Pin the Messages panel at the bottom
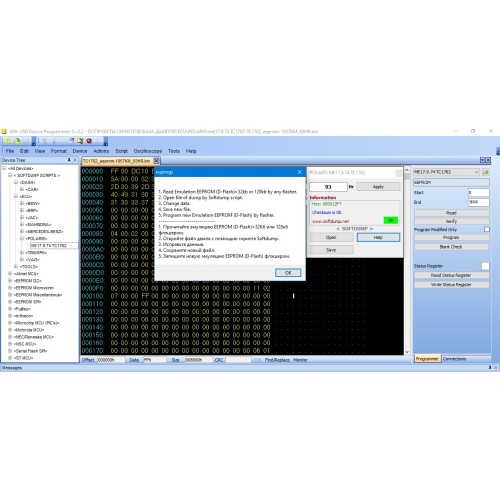This screenshot has height=500, width=500. coord(490,367)
